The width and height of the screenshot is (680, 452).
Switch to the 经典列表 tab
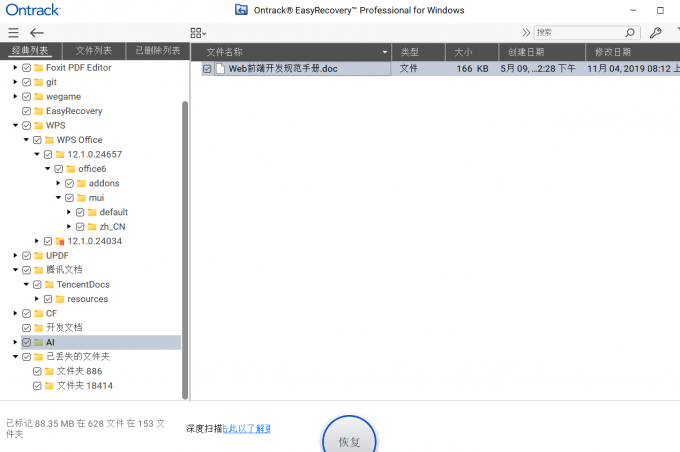pyautogui.click(x=30, y=50)
